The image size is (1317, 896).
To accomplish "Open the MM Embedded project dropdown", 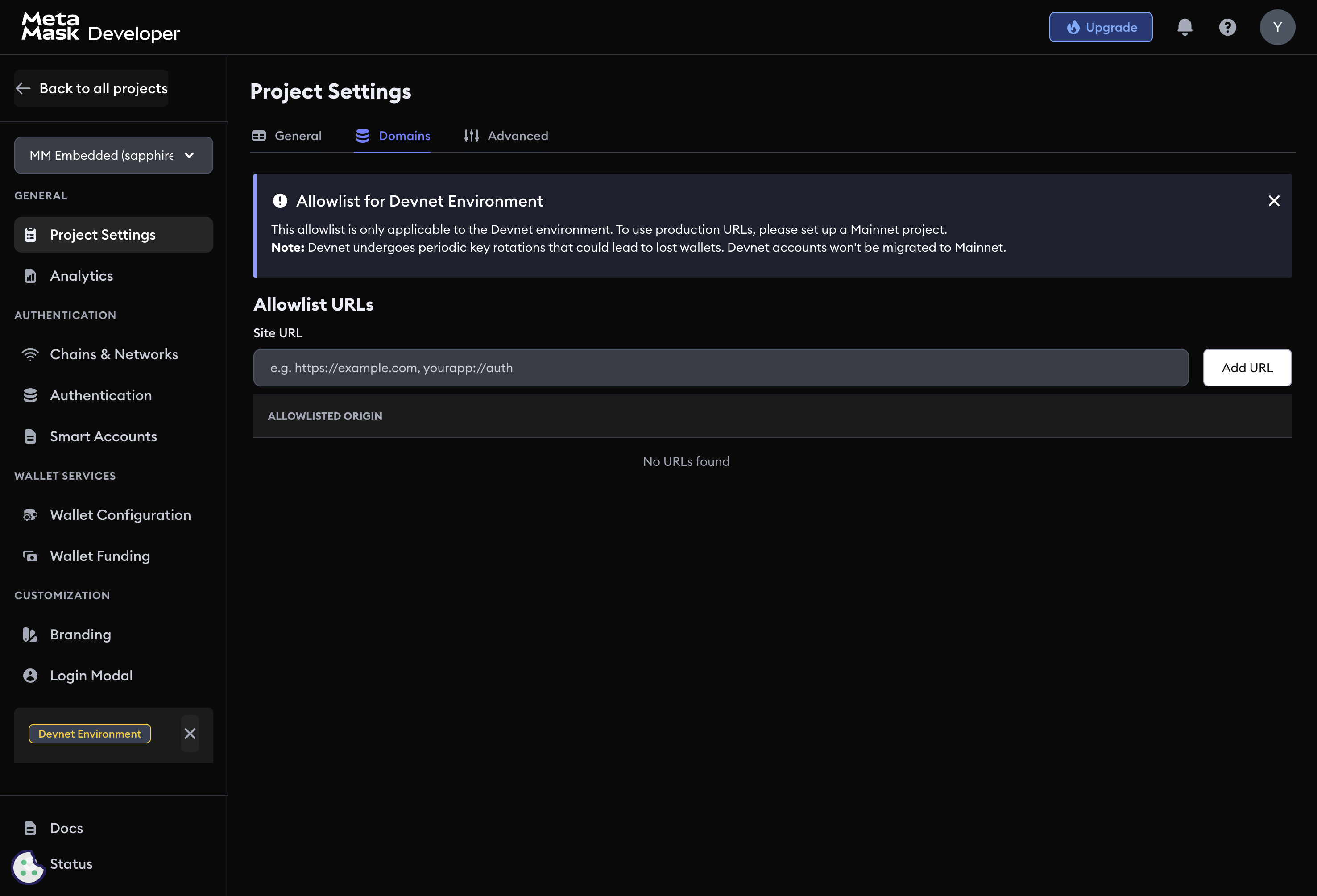I will 113,155.
